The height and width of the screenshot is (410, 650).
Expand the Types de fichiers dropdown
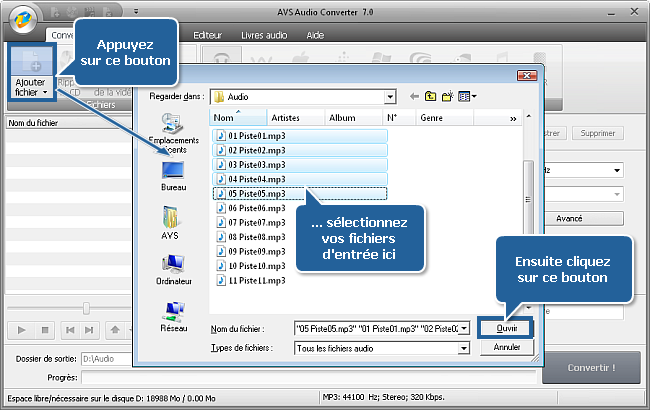pos(464,348)
